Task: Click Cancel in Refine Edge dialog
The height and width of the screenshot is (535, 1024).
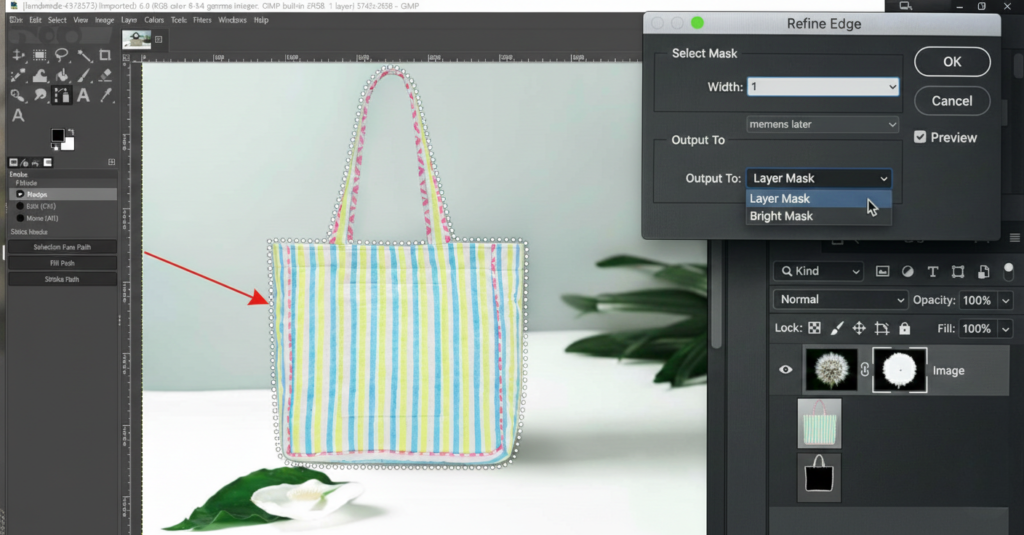Action: tap(952, 101)
